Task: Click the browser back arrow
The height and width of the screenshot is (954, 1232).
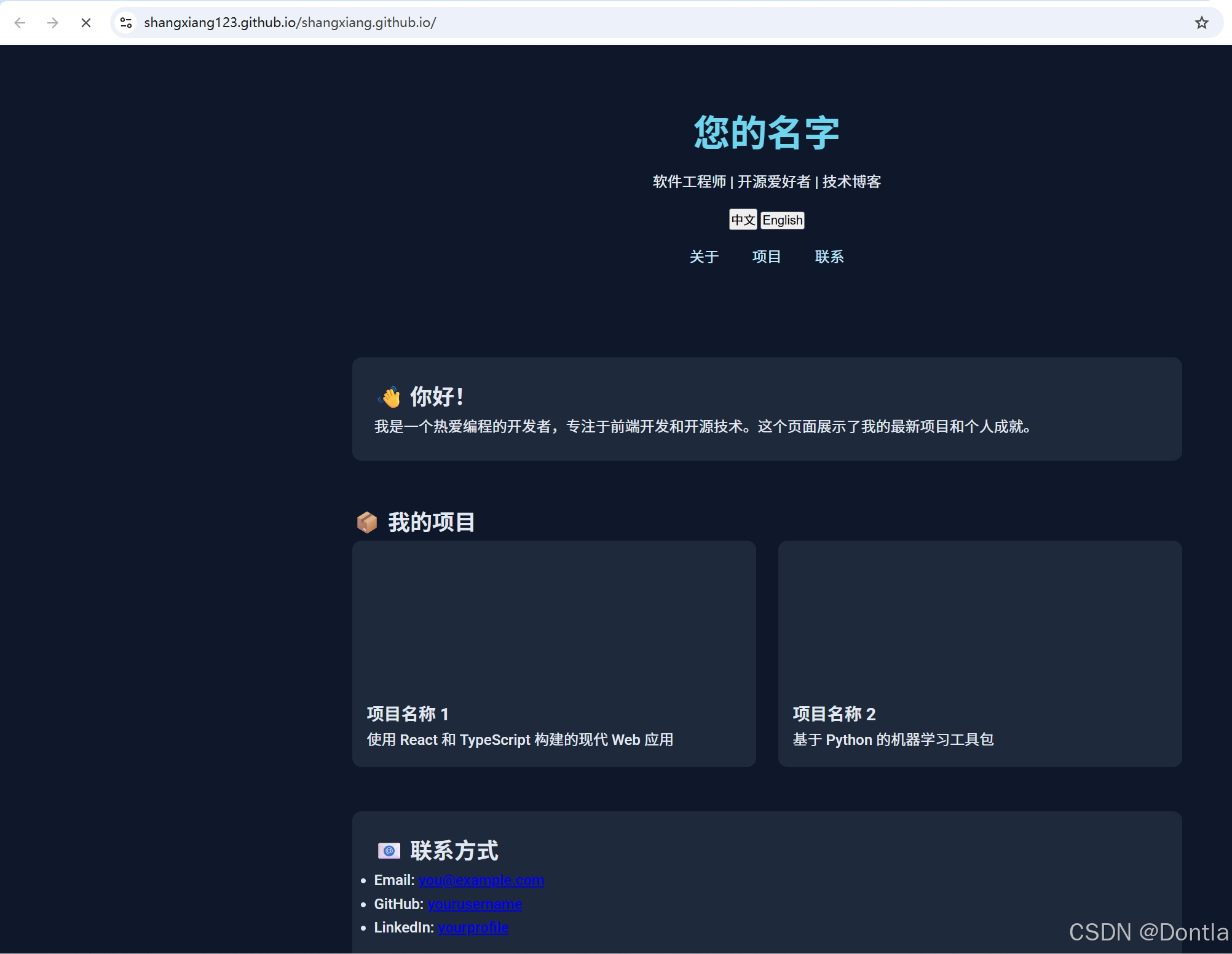Action: 20,23
